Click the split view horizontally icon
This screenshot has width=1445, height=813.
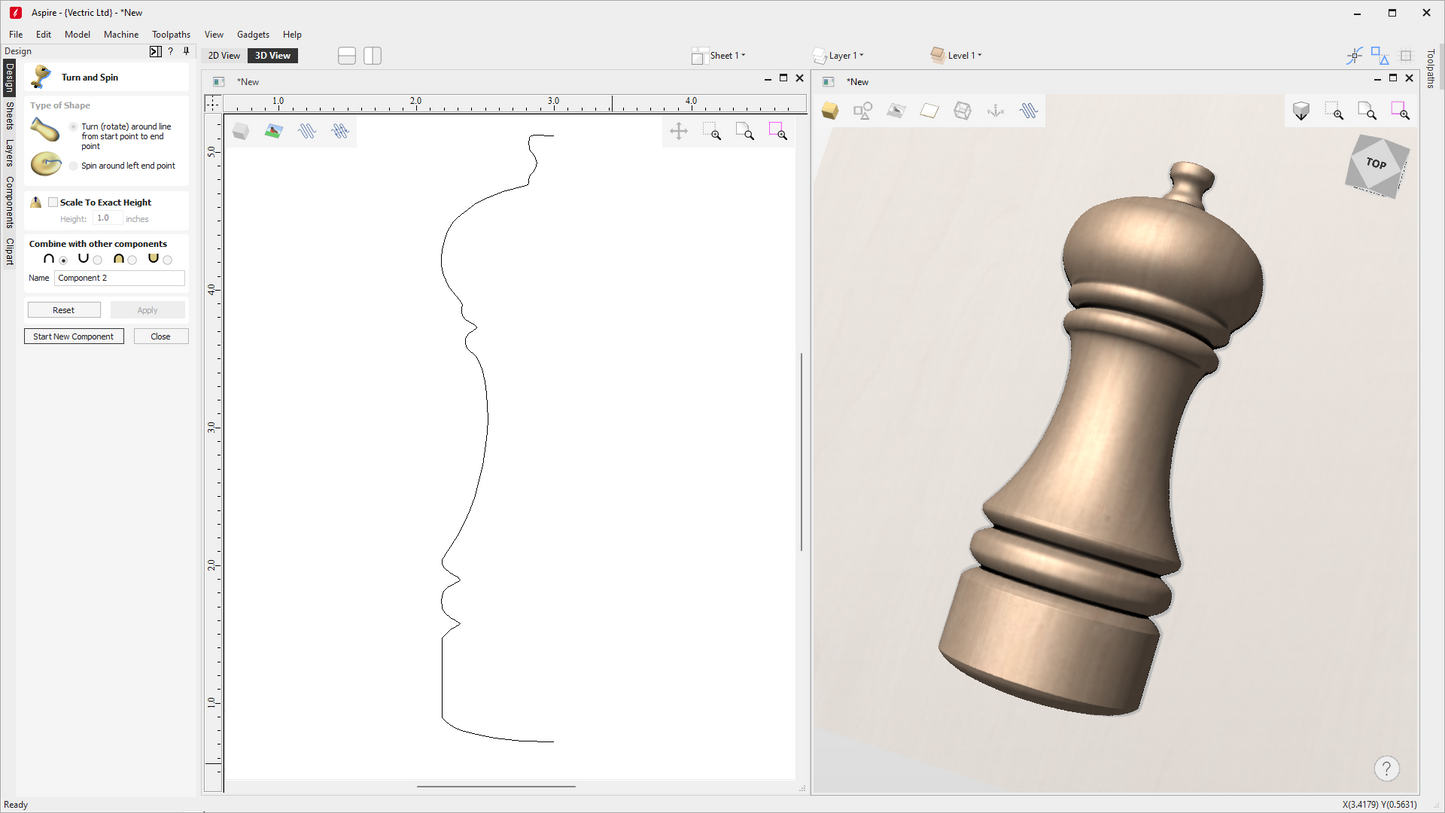[x=347, y=56]
